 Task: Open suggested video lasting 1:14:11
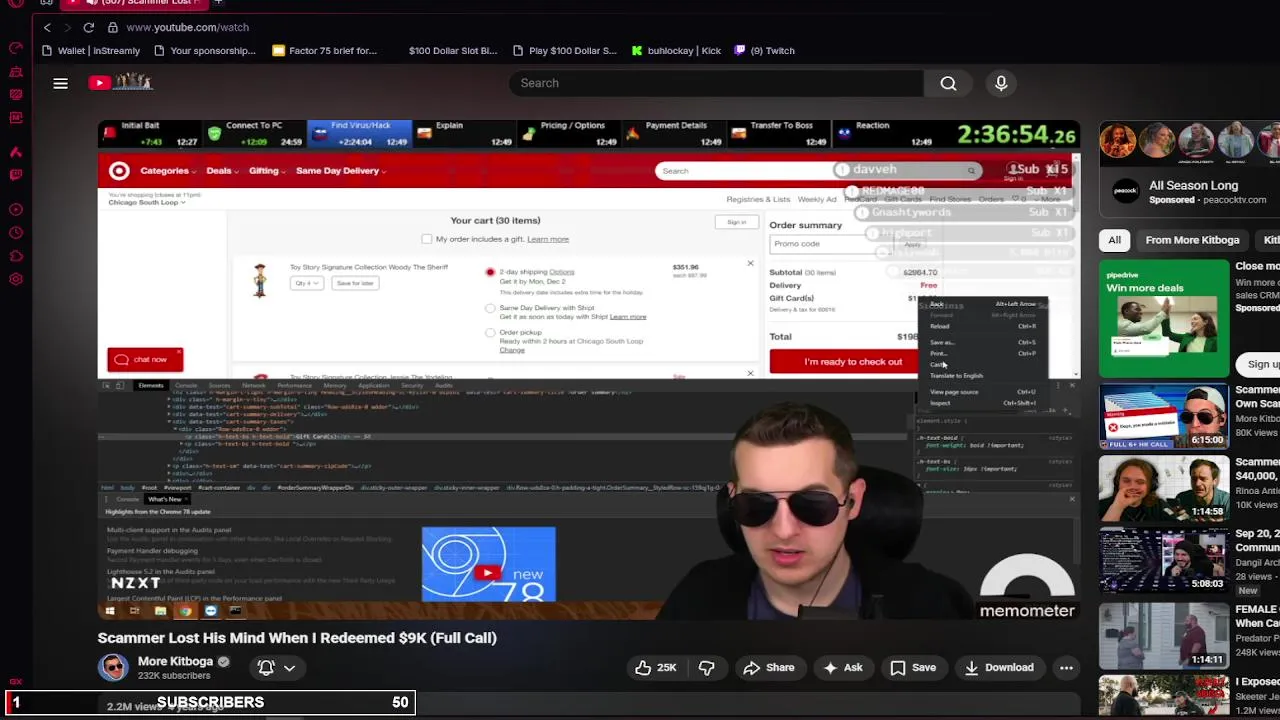(x=1164, y=636)
